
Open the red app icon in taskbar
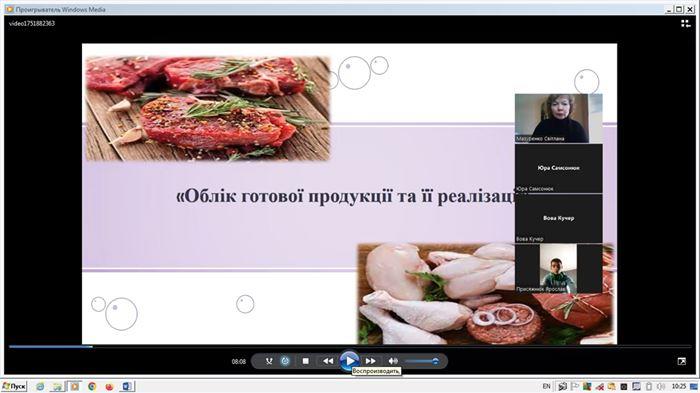[109, 386]
